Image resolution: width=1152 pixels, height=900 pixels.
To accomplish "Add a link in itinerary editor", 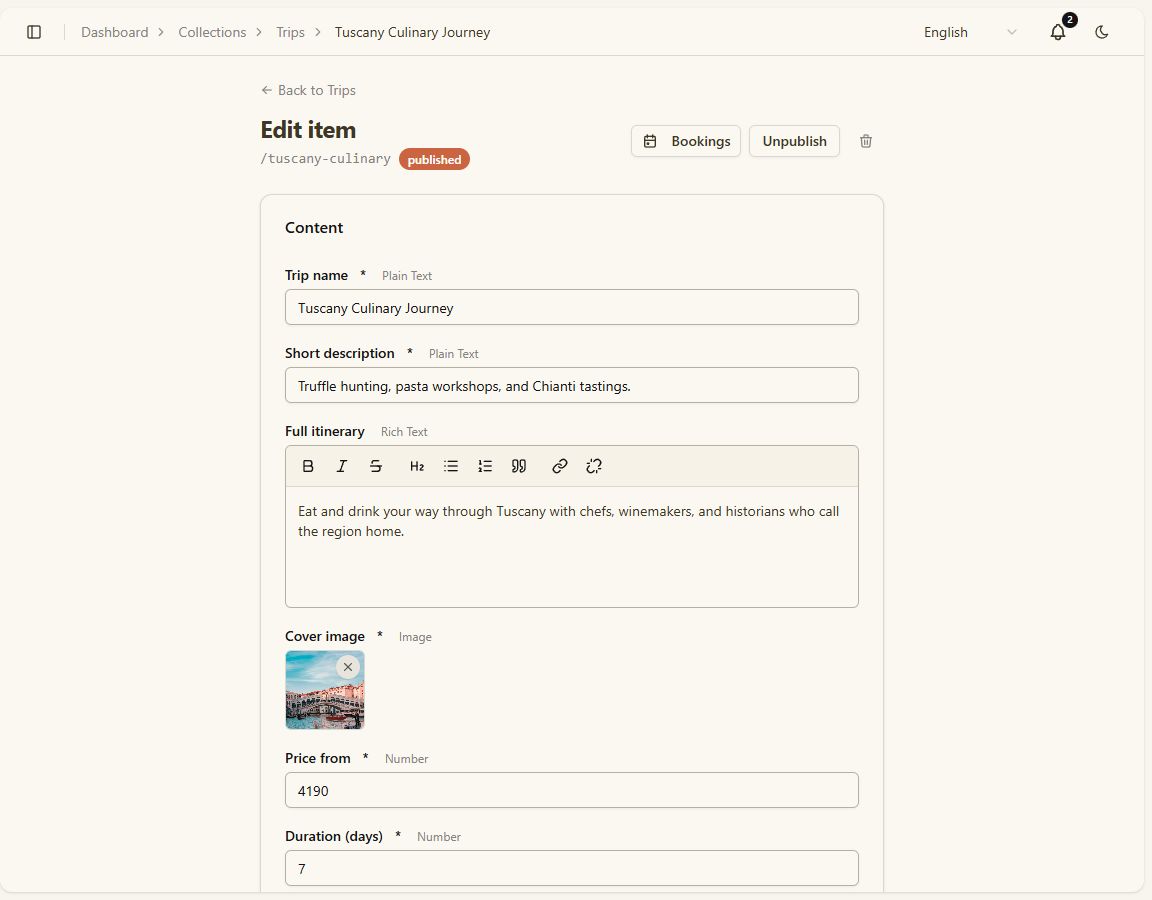I will tap(560, 466).
